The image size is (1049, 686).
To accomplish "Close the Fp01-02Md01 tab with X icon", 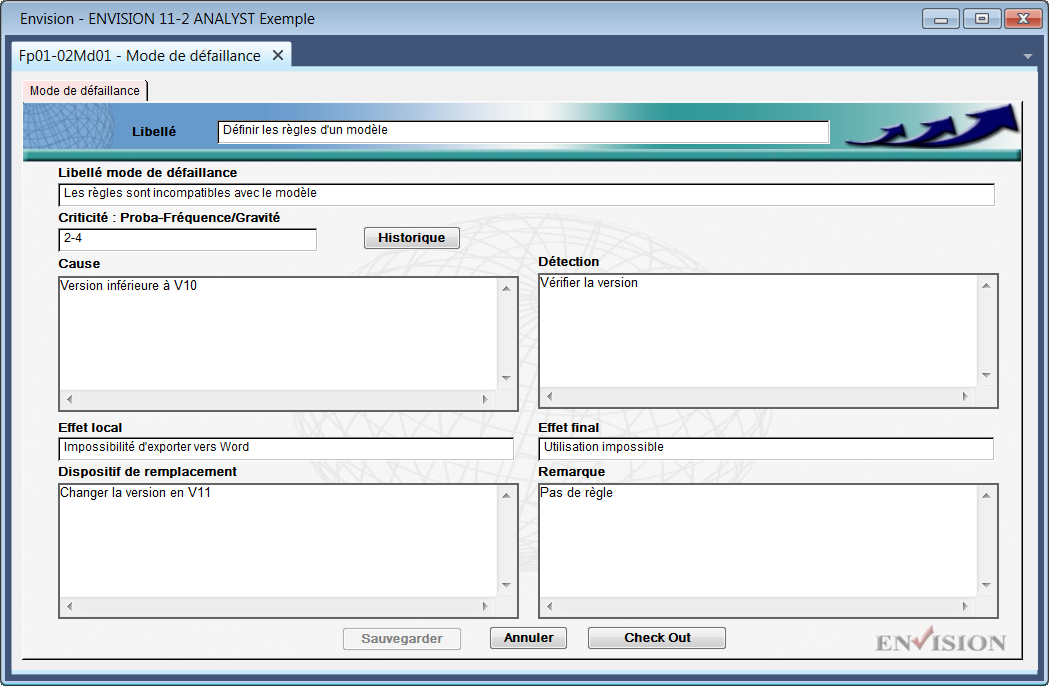I will pyautogui.click(x=278, y=56).
